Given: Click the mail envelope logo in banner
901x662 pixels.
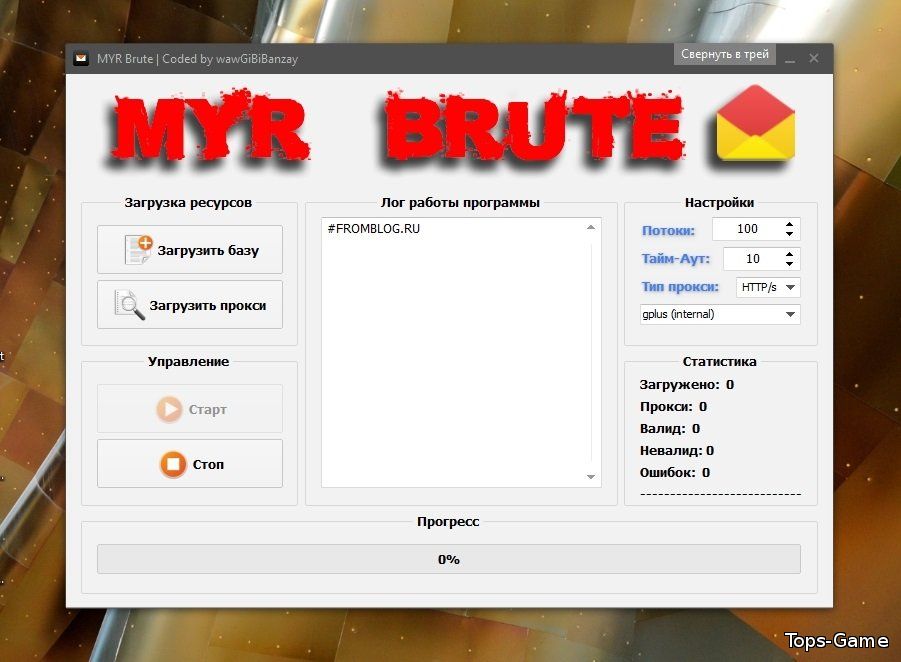Looking at the screenshot, I should click(755, 124).
